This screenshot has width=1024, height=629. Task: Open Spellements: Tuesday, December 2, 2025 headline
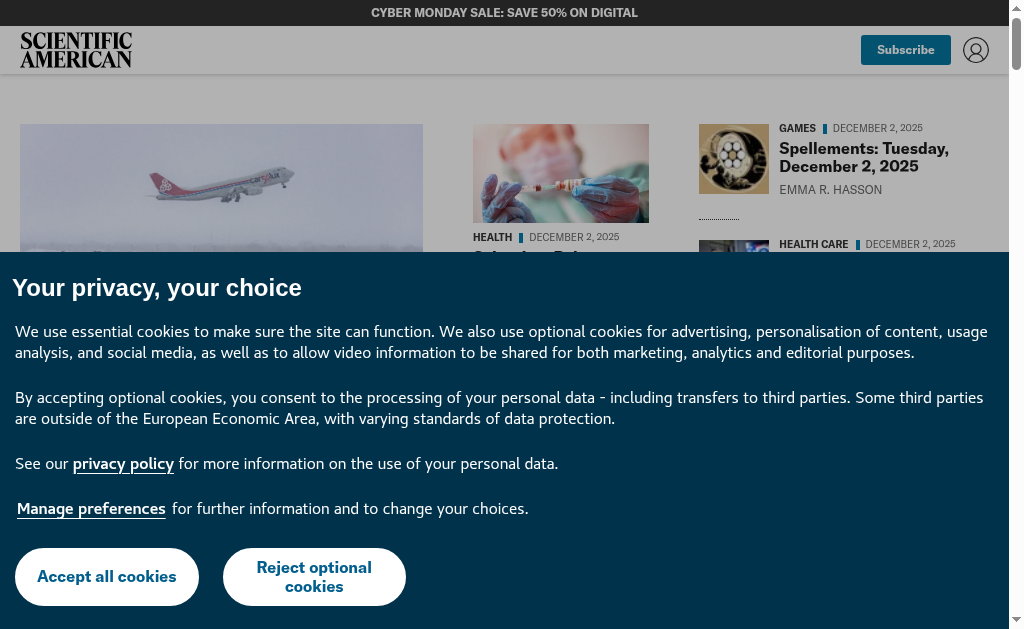(863, 157)
